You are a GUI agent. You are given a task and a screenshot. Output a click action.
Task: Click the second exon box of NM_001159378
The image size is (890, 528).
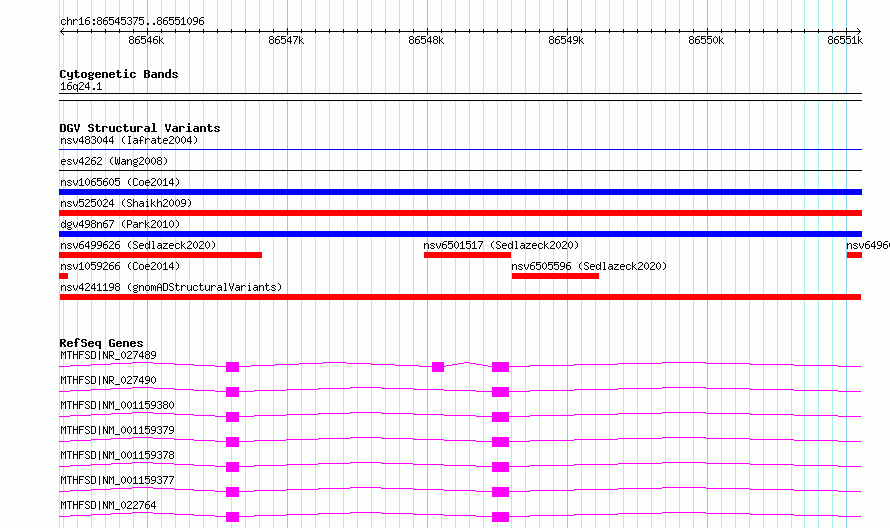coord(500,467)
